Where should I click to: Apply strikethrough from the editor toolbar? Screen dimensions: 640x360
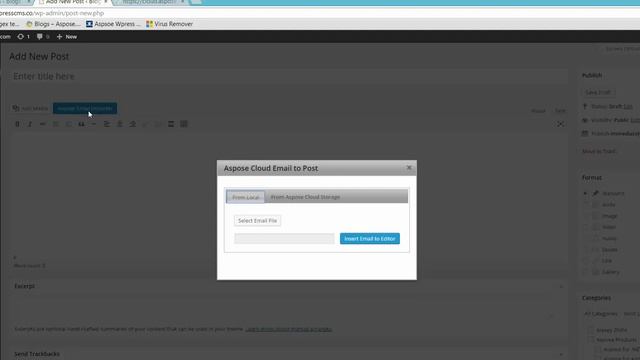point(42,124)
